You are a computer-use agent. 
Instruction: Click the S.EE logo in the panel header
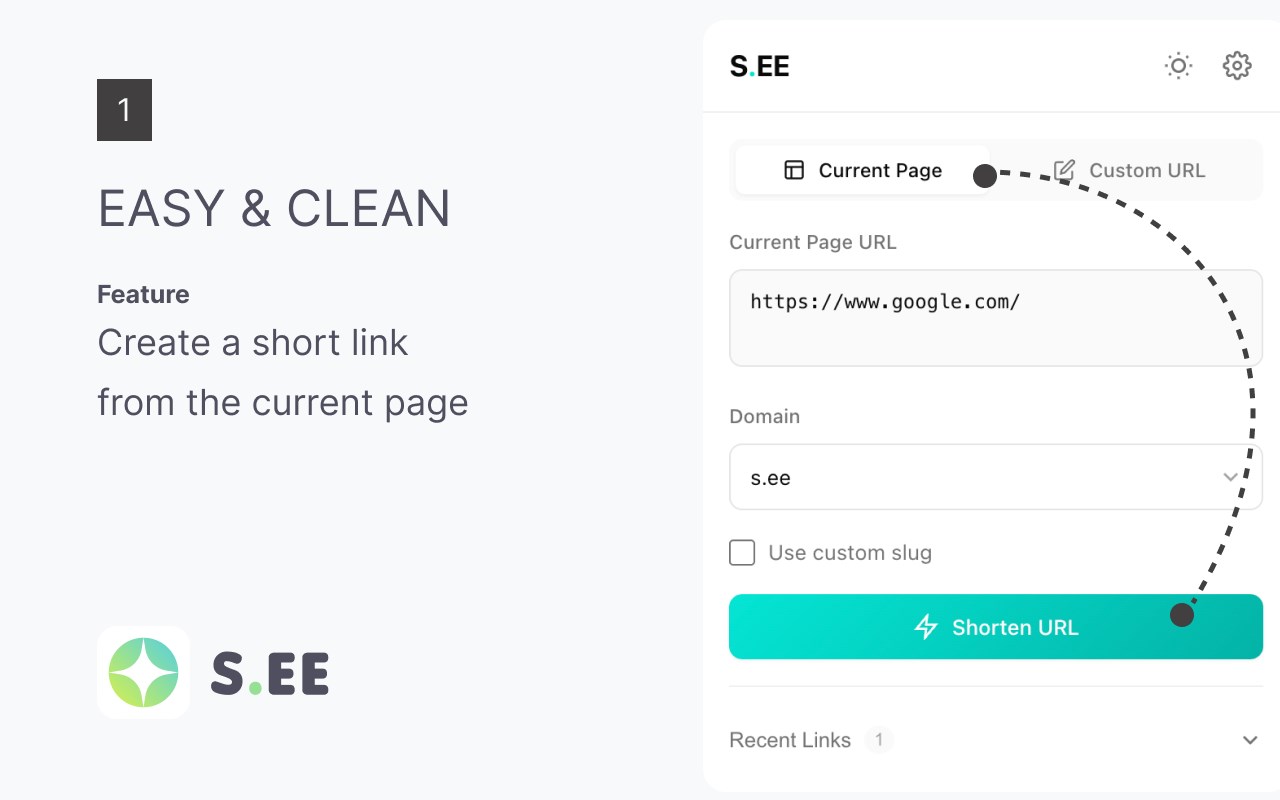(759, 67)
